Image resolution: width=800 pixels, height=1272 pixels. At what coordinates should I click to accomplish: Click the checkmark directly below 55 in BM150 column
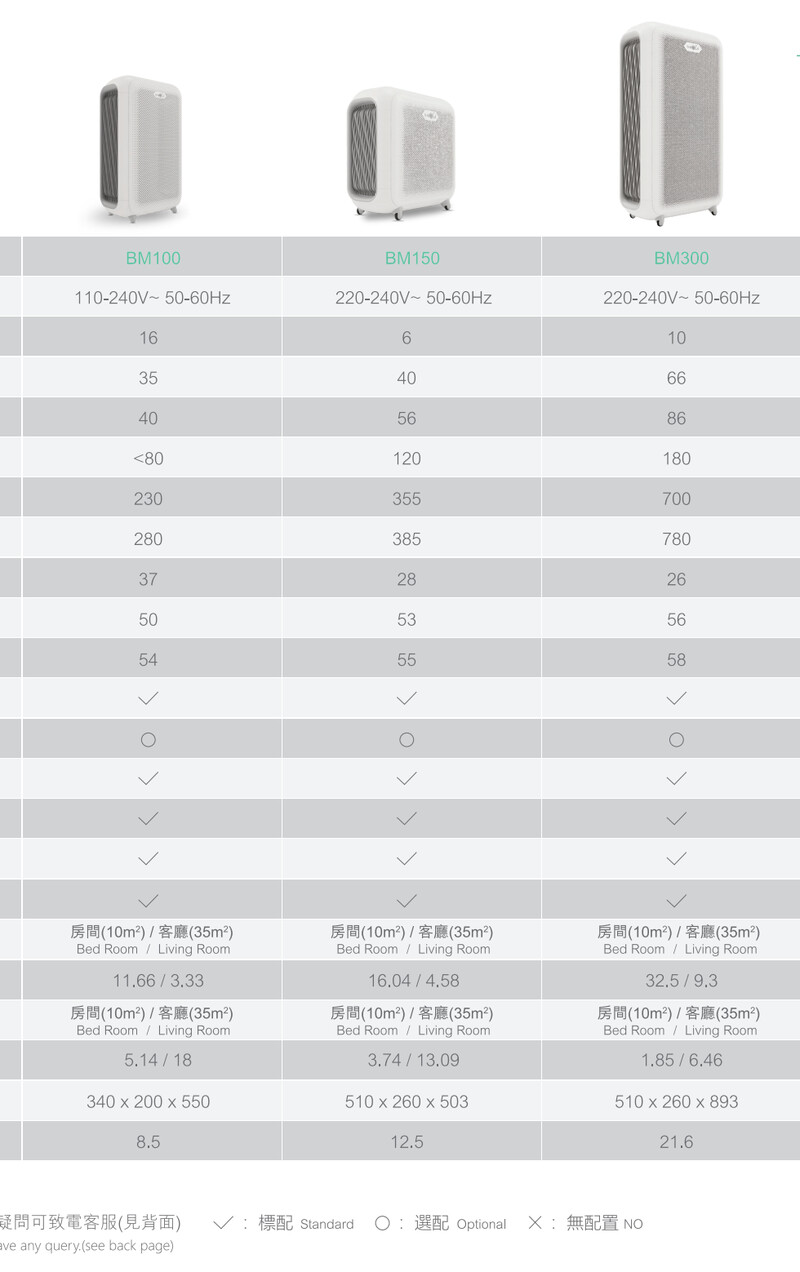pos(406,698)
